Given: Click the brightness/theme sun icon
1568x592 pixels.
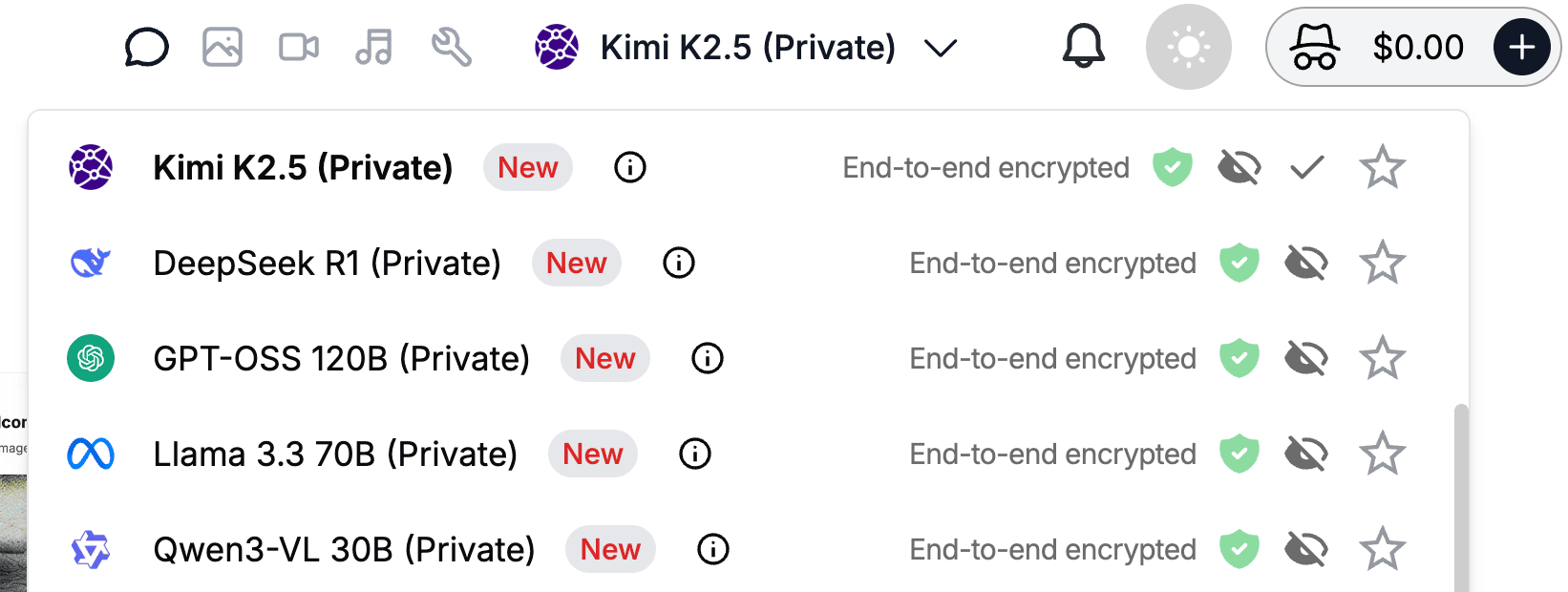Looking at the screenshot, I should click(x=1188, y=46).
